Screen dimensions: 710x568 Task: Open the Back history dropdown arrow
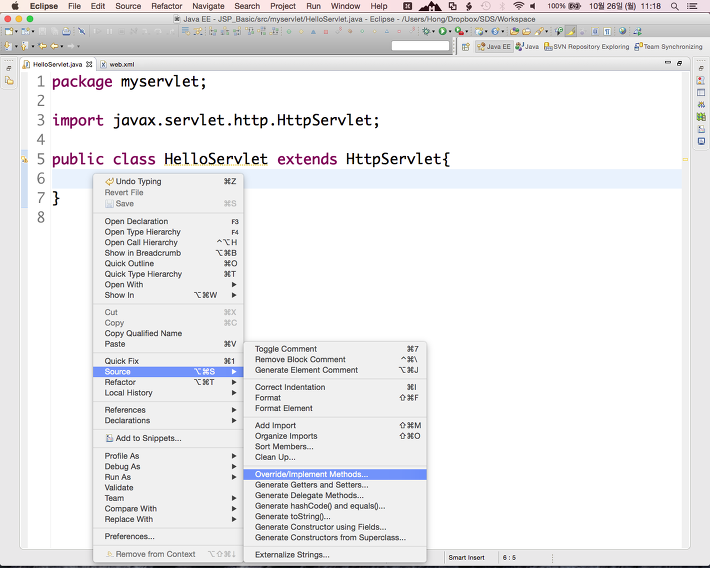click(62, 46)
